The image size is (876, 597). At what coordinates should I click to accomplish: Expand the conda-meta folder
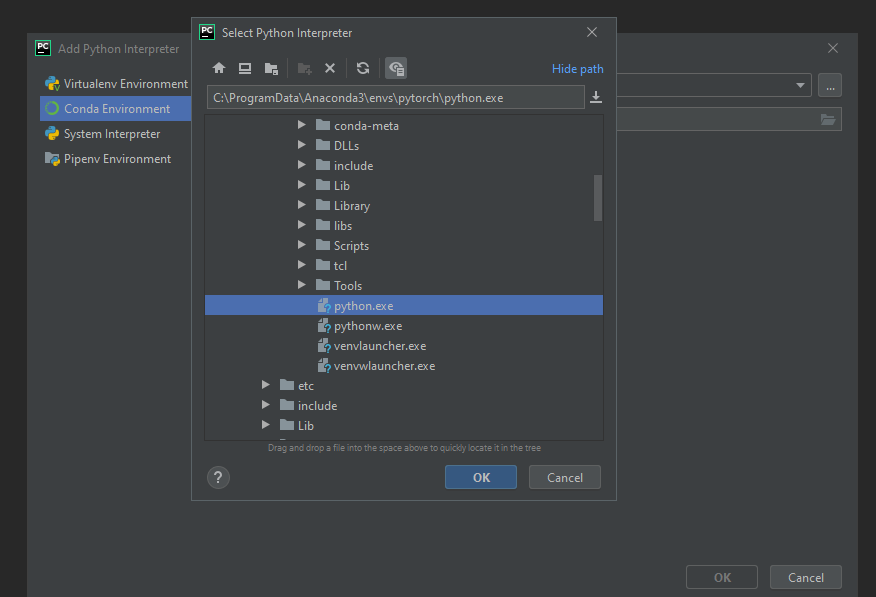pos(302,125)
